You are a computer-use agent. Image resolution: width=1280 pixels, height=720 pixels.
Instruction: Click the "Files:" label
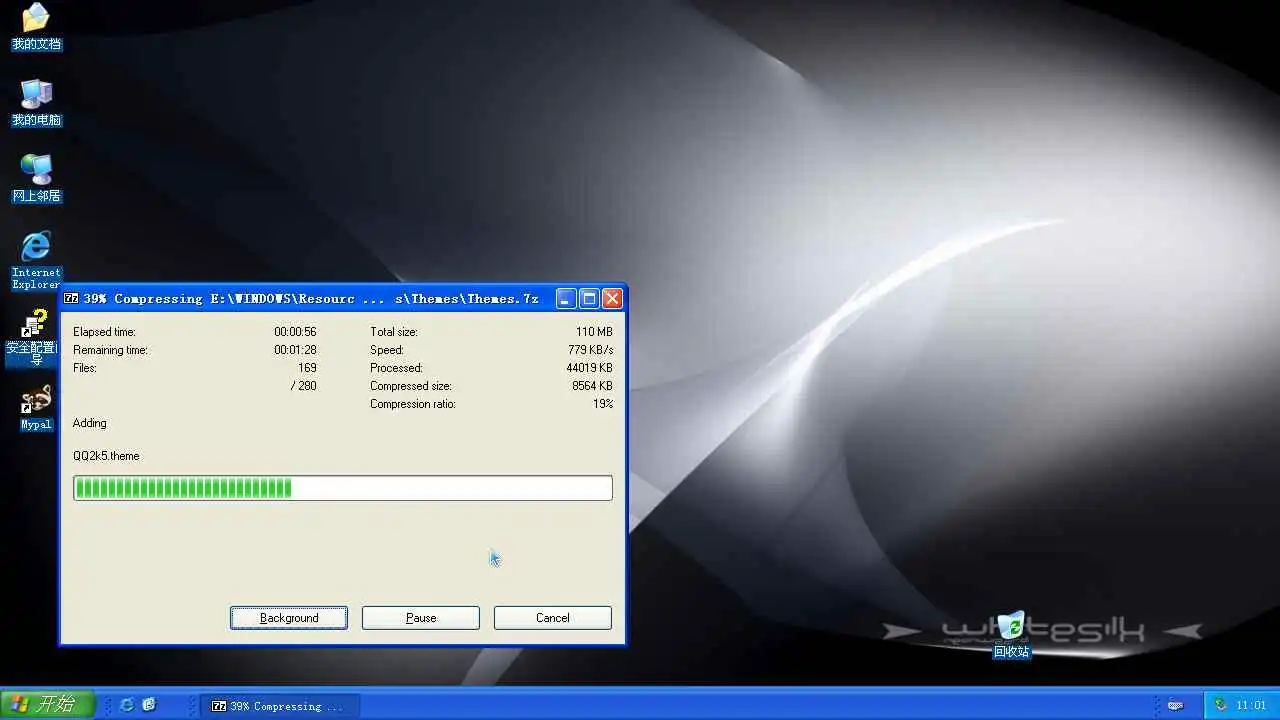85,368
